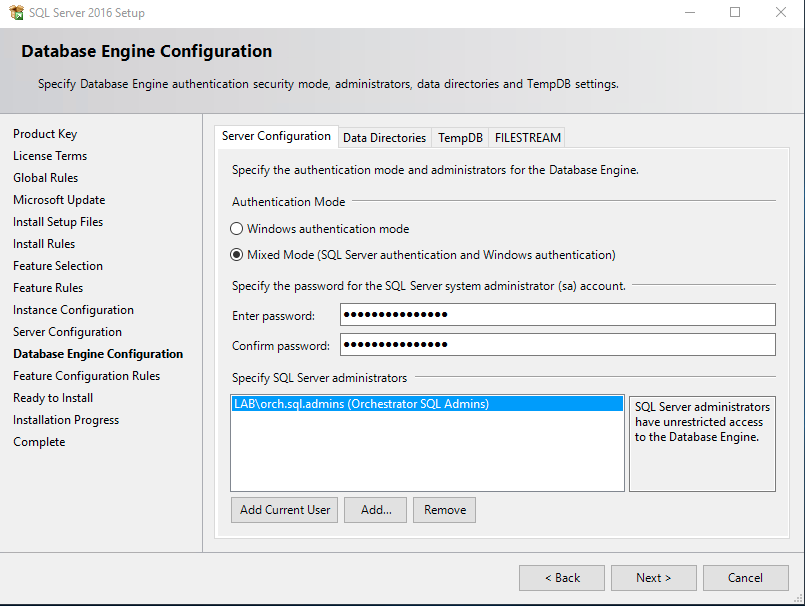Click empty area in SQL Server administrators list
The width and height of the screenshot is (805, 606).
pos(427,455)
